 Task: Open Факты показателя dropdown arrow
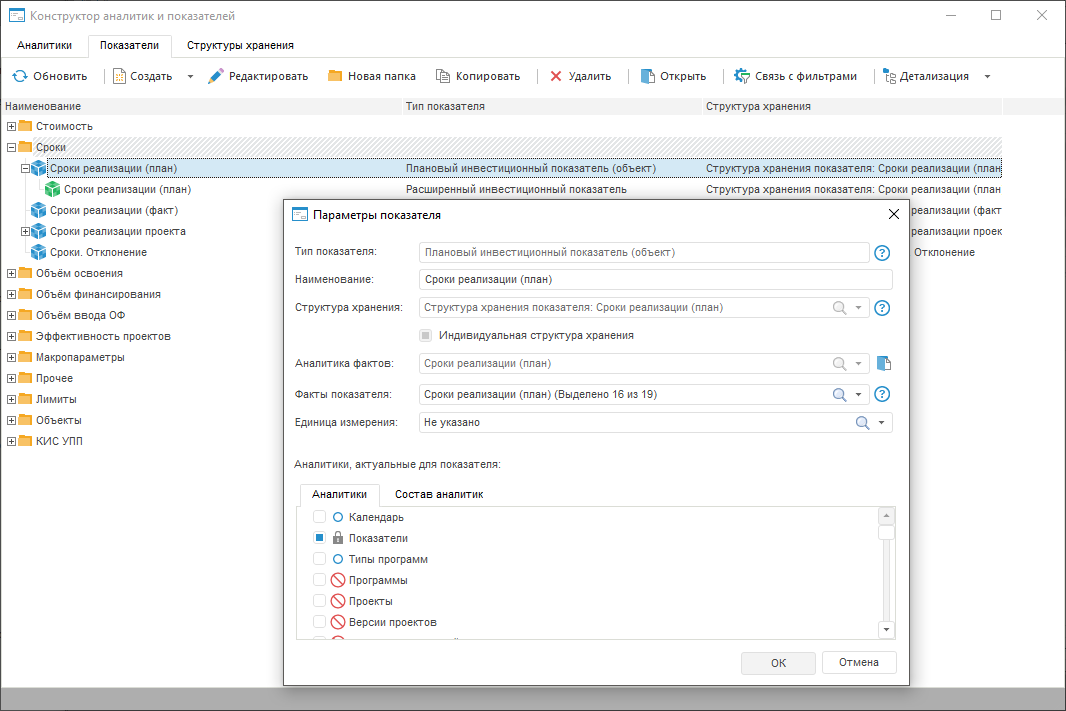pyautogui.click(x=858, y=395)
